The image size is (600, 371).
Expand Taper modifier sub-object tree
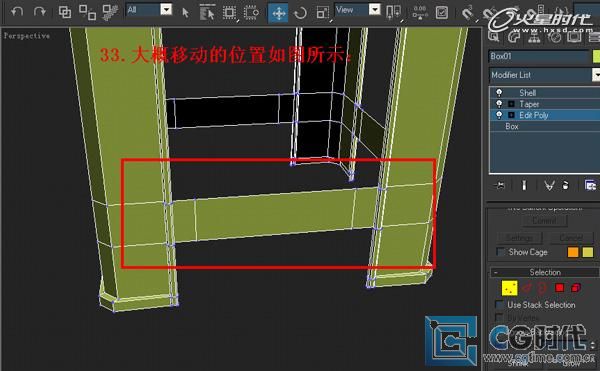click(x=511, y=104)
